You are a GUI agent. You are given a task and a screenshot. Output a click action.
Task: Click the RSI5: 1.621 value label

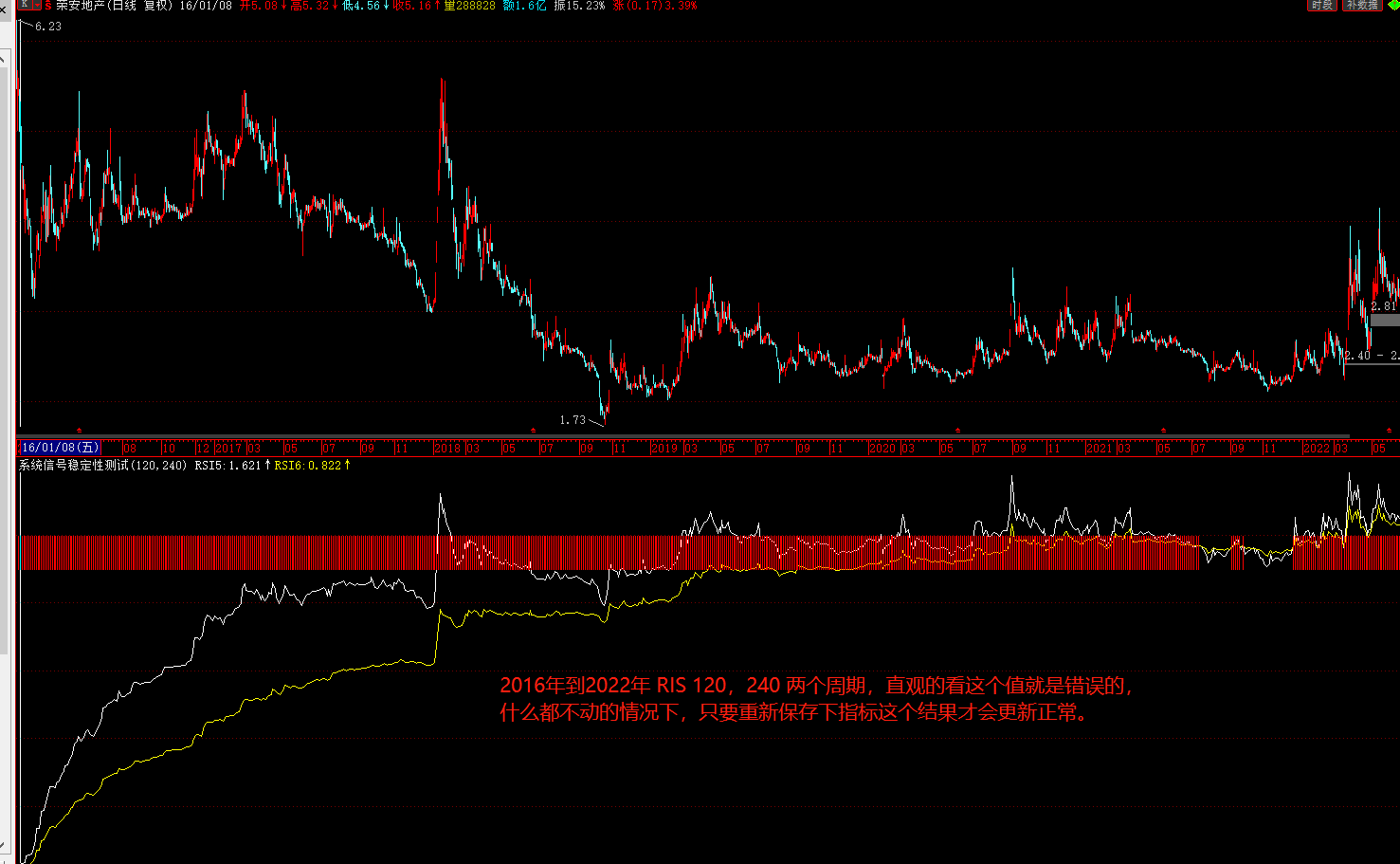(227, 466)
